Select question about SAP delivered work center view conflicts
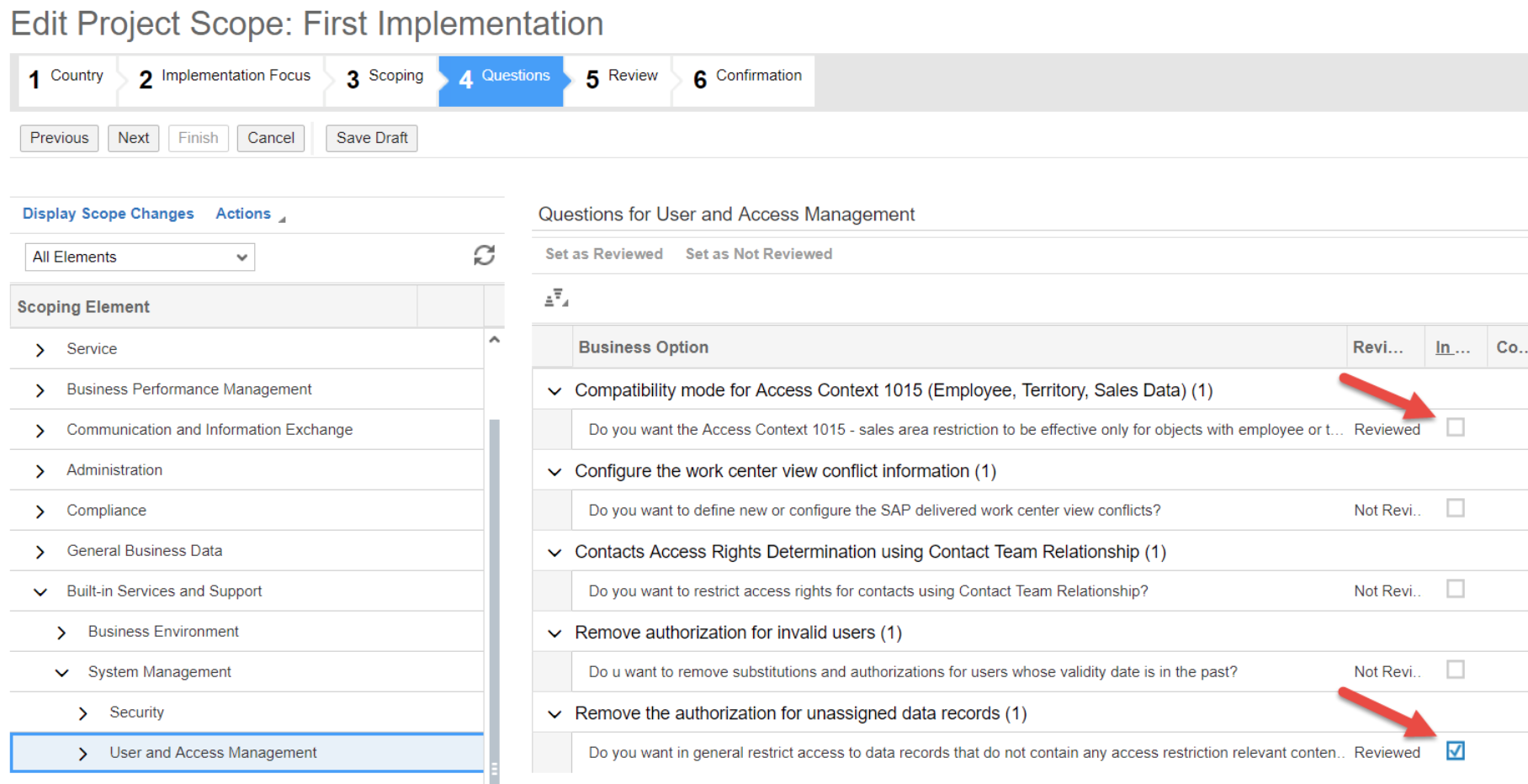The height and width of the screenshot is (784, 1528). click(x=874, y=511)
